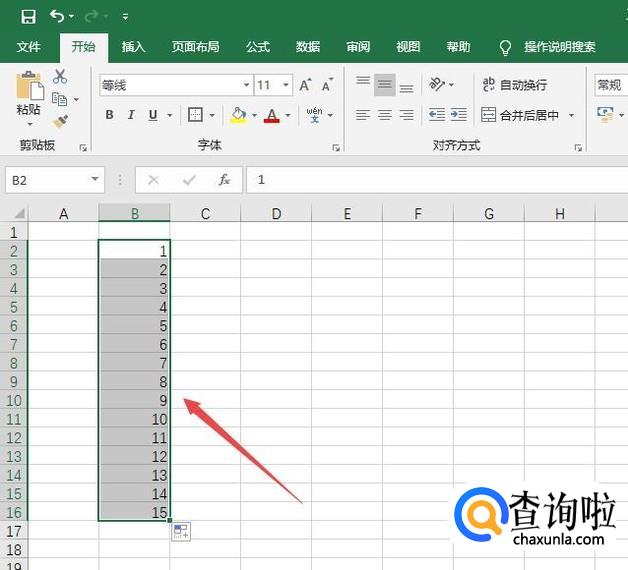Click the select-all corner triangle
The width and height of the screenshot is (628, 570).
19,213
